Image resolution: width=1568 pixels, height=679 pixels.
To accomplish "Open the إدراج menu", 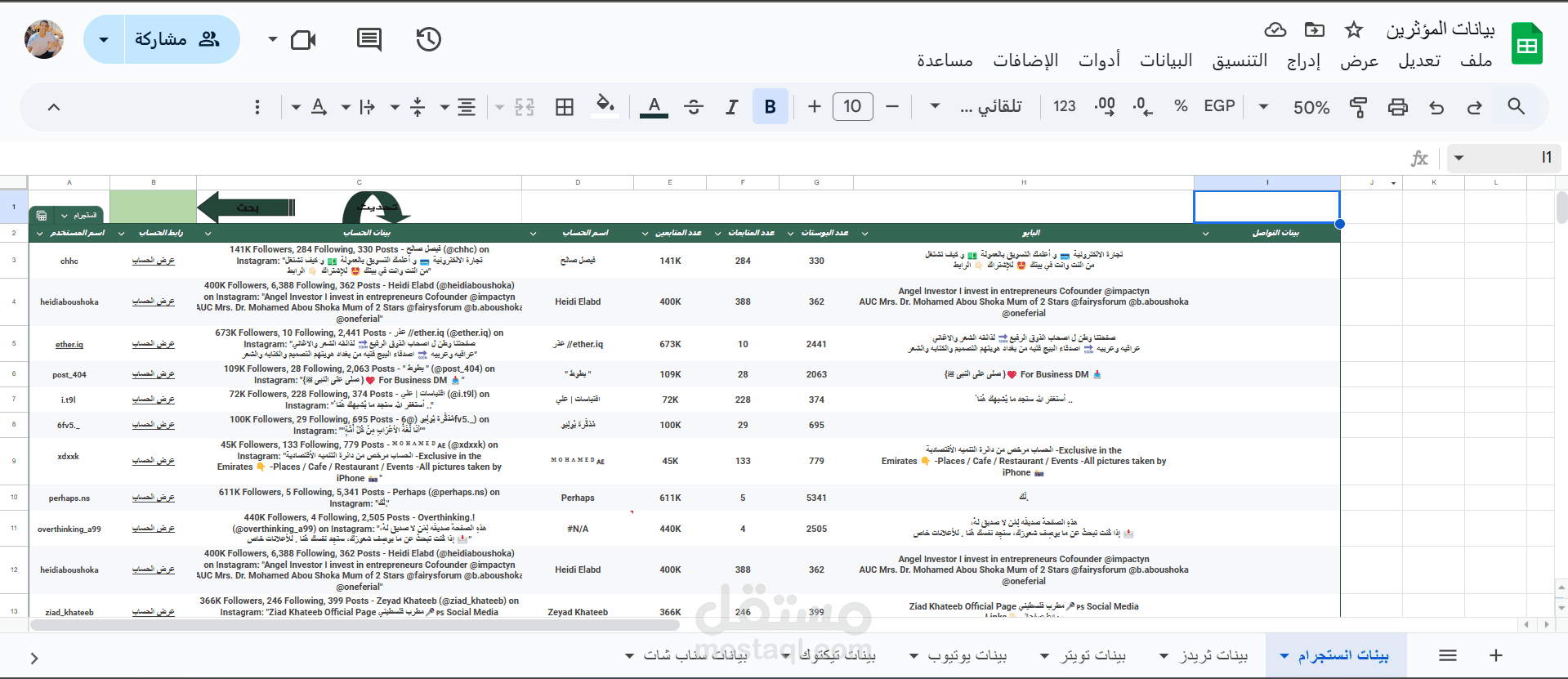I will [1303, 60].
